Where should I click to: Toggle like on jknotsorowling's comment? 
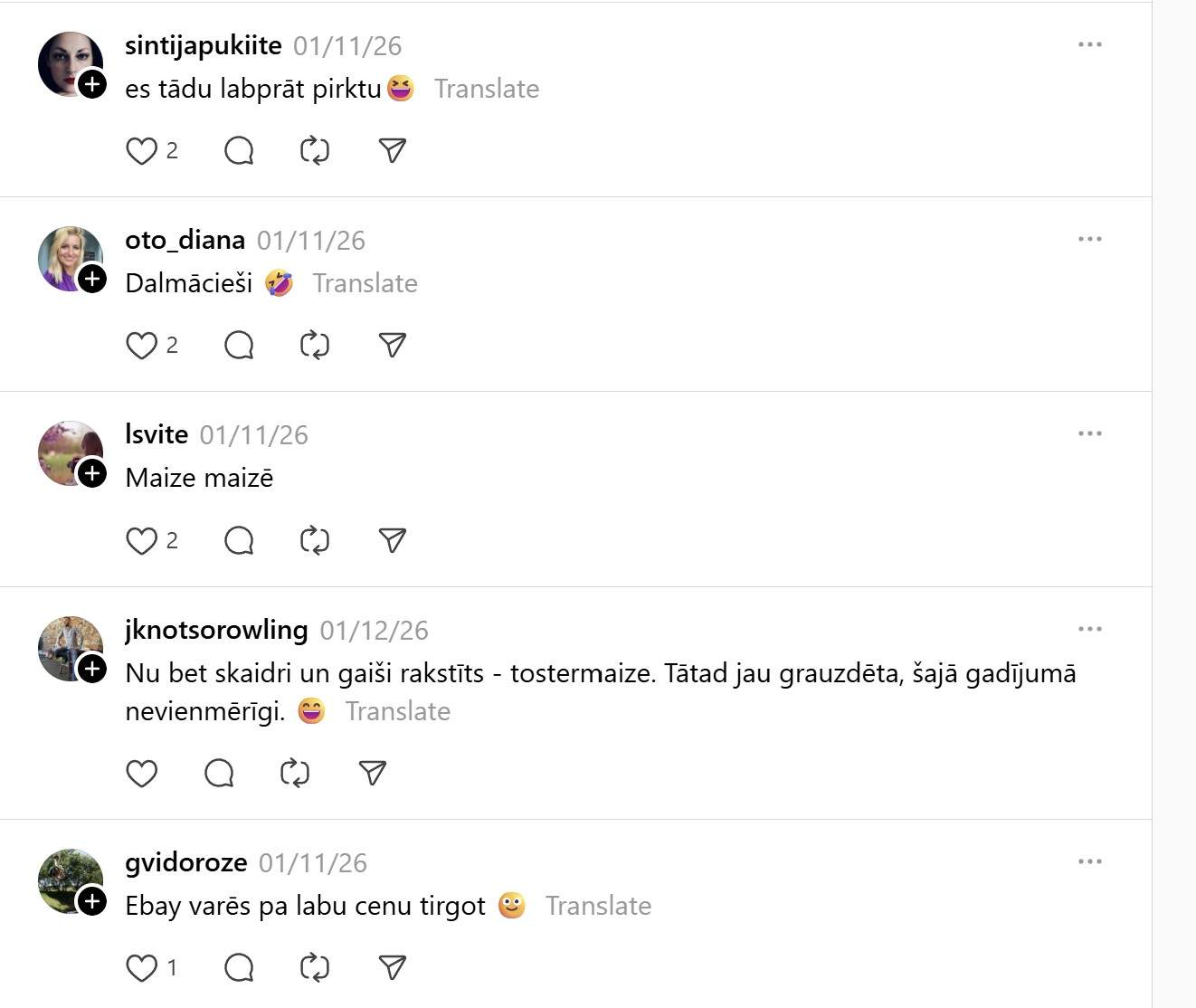pos(141,773)
